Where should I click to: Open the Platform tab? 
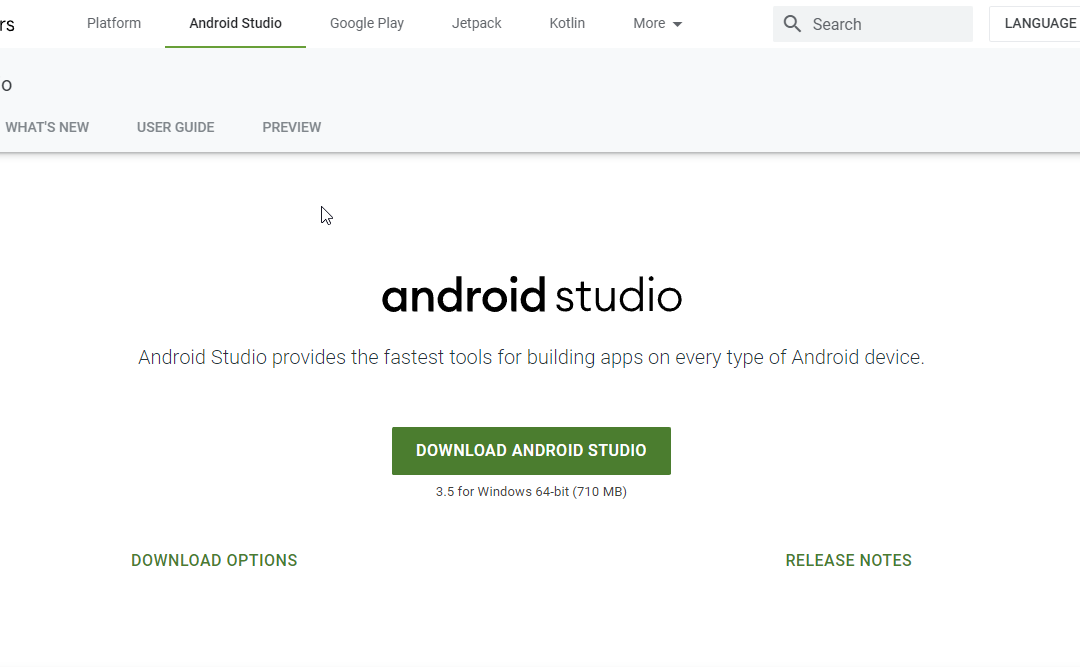[x=114, y=23]
